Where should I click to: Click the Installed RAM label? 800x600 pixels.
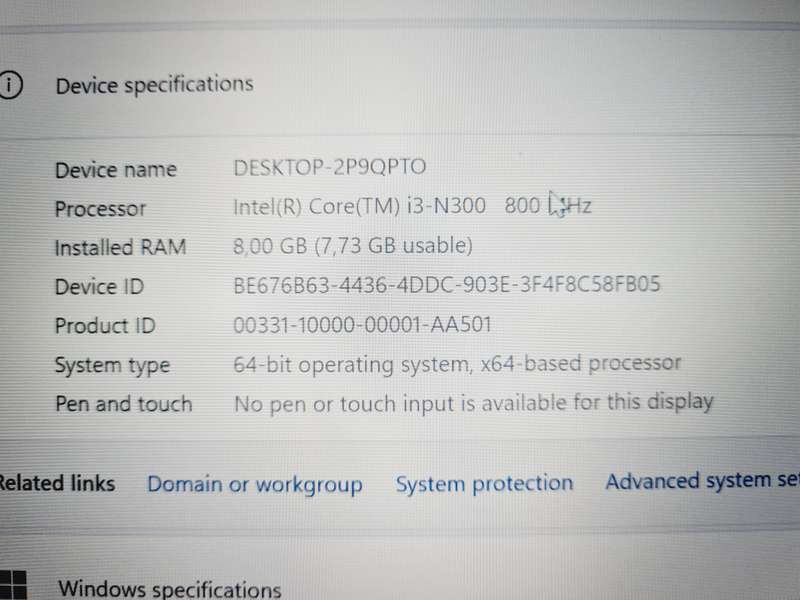coord(120,247)
